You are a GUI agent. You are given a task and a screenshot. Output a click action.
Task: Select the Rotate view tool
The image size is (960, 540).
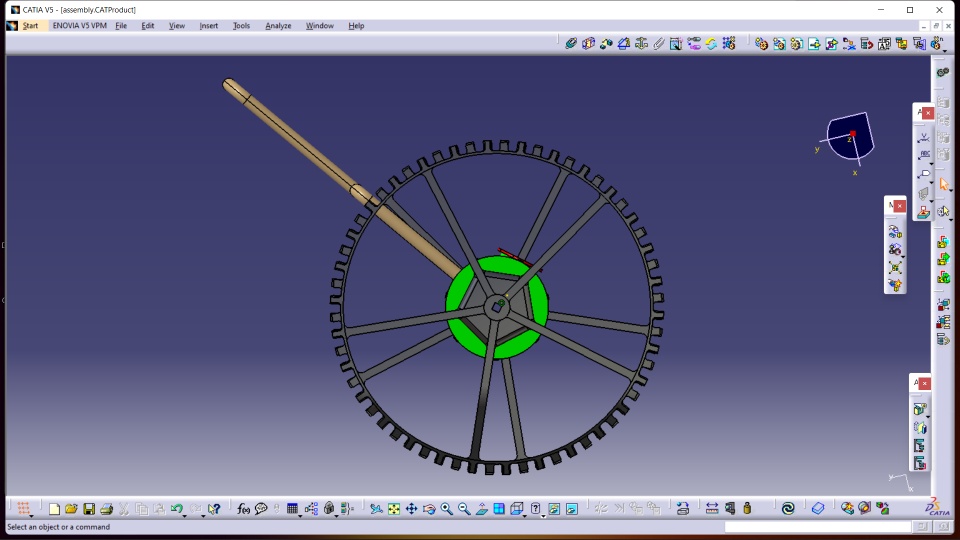click(429, 509)
